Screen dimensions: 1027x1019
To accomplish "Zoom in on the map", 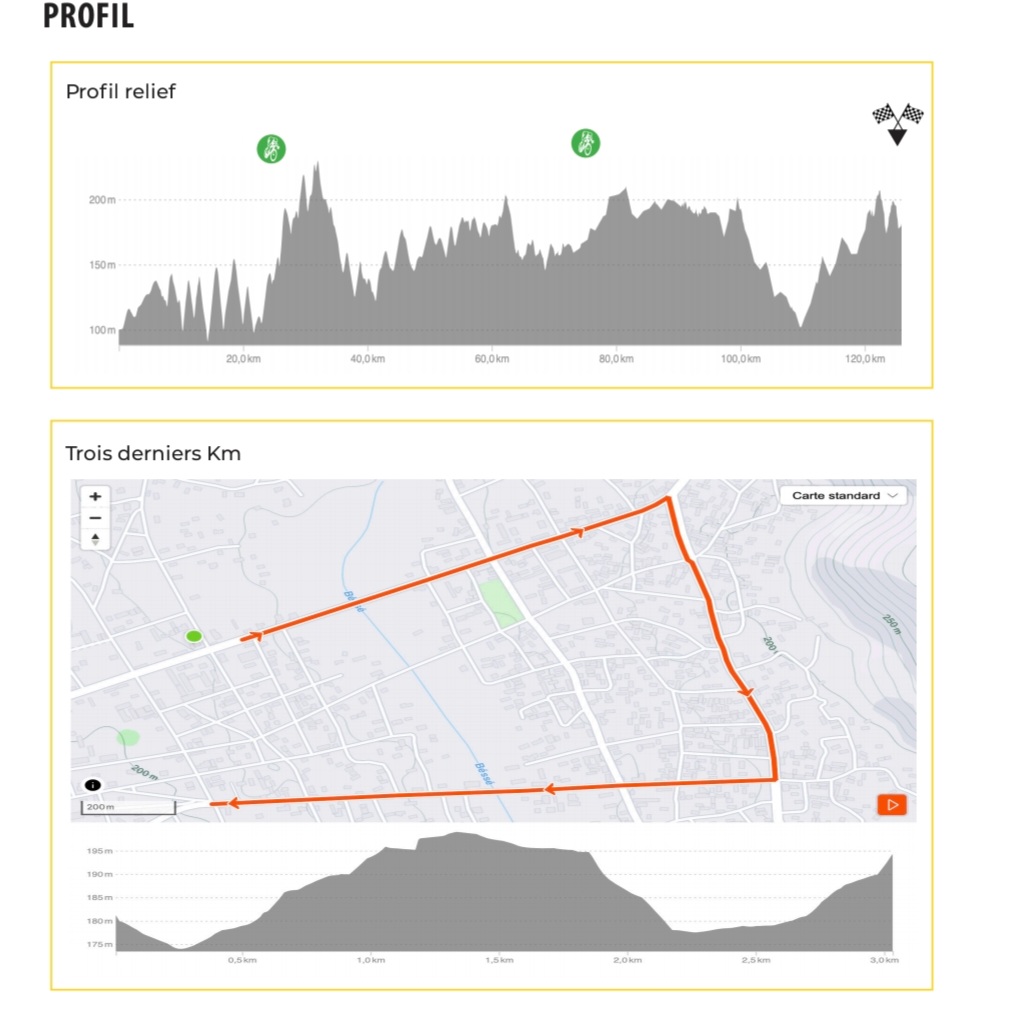I will pos(95,496).
